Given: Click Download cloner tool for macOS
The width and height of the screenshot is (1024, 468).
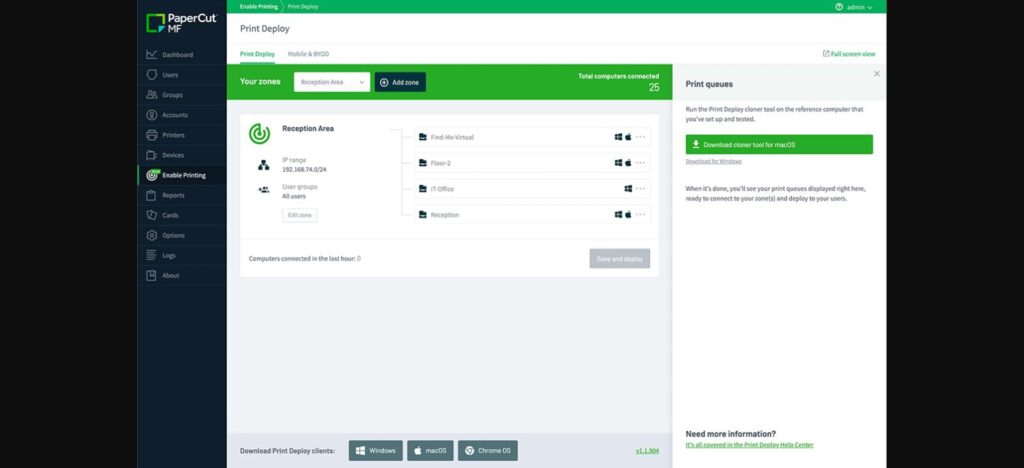Looking at the screenshot, I should click(779, 144).
